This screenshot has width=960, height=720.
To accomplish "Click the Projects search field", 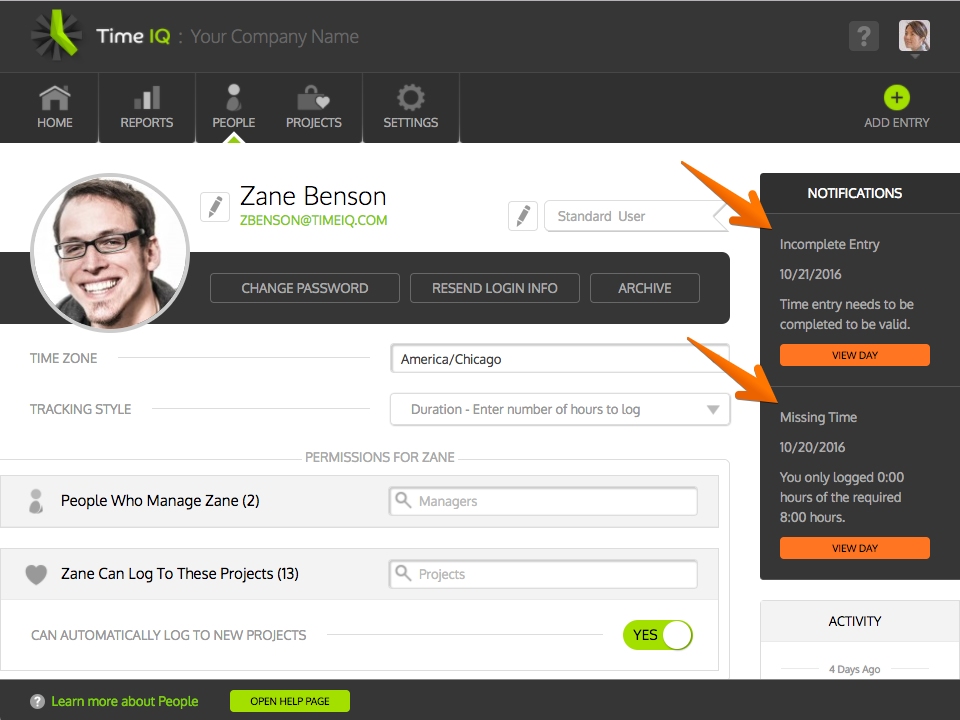I will coord(543,574).
